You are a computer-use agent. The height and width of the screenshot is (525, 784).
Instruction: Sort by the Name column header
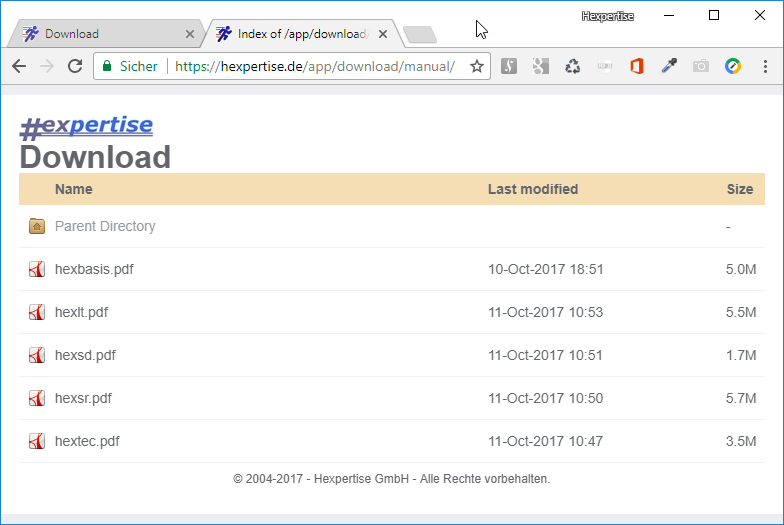pos(74,189)
